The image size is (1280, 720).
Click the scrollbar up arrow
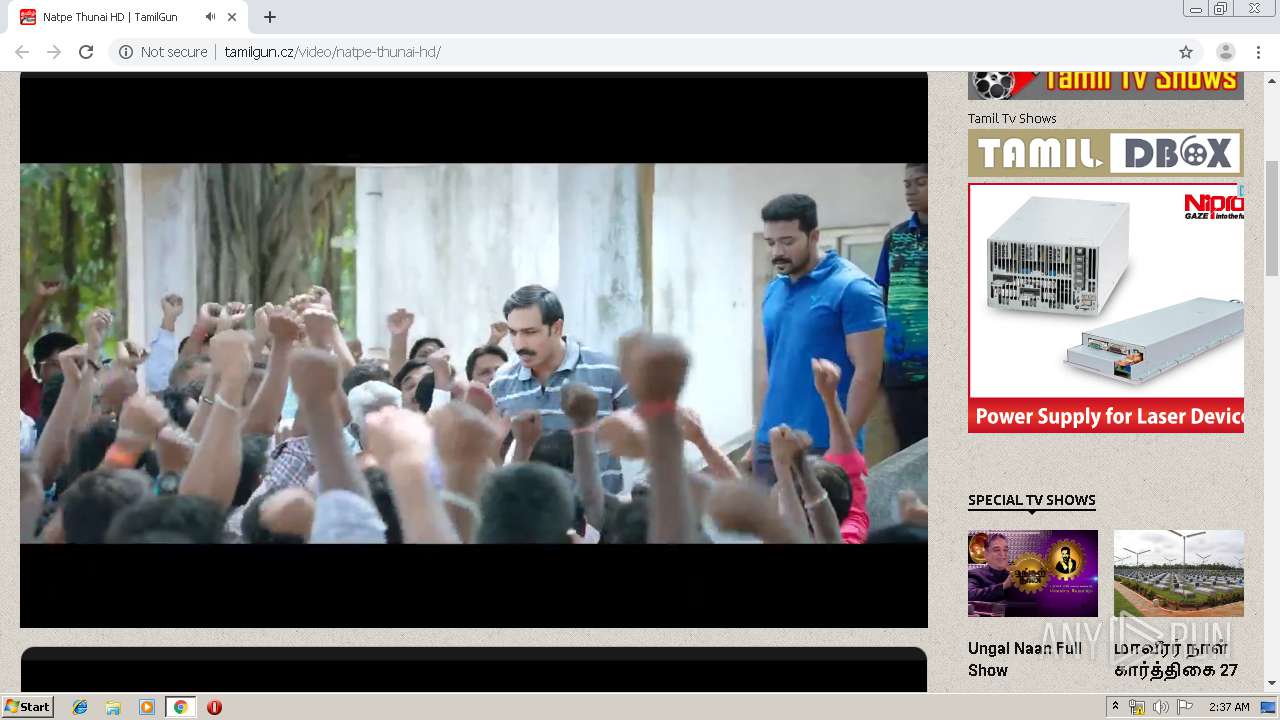click(1272, 79)
